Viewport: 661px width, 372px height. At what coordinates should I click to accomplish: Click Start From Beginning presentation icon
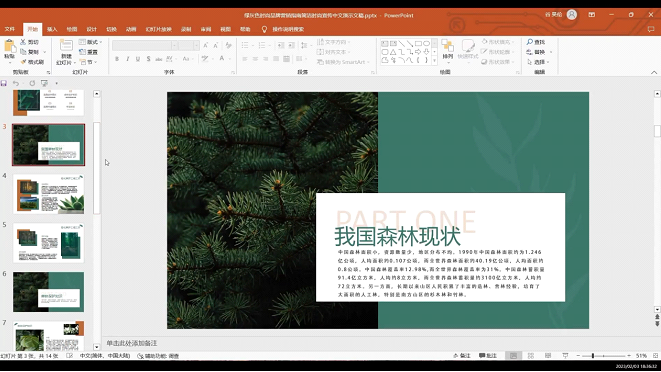[x=44, y=83]
